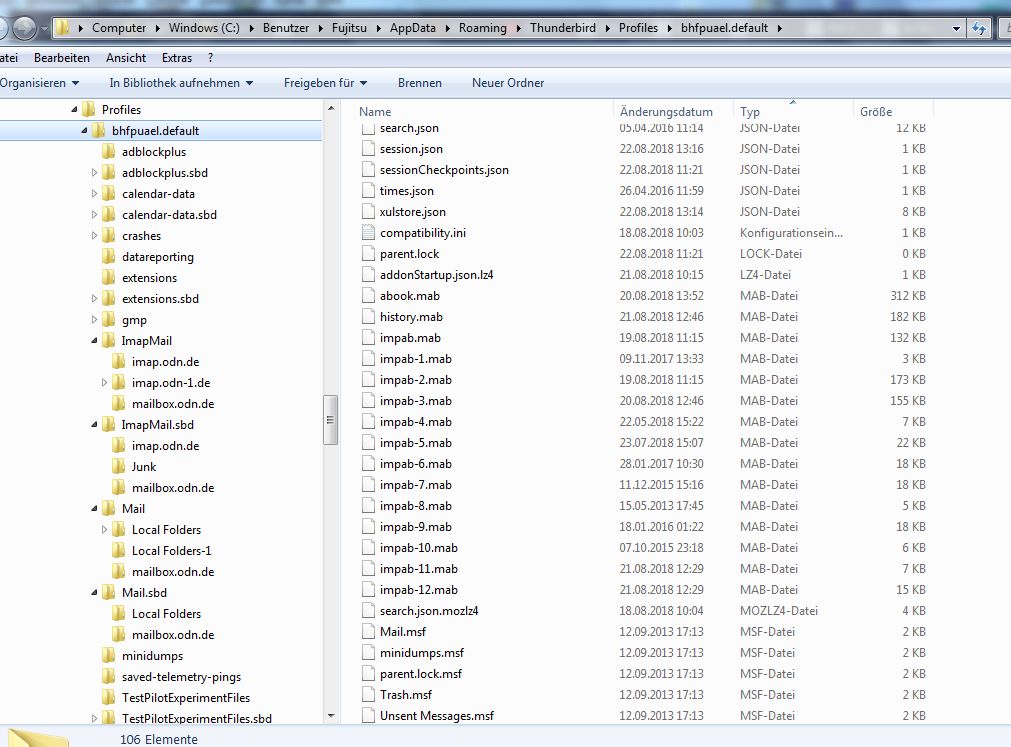Click Roaming in the address breadcrumb
The image size is (1011, 747).
pos(482,28)
